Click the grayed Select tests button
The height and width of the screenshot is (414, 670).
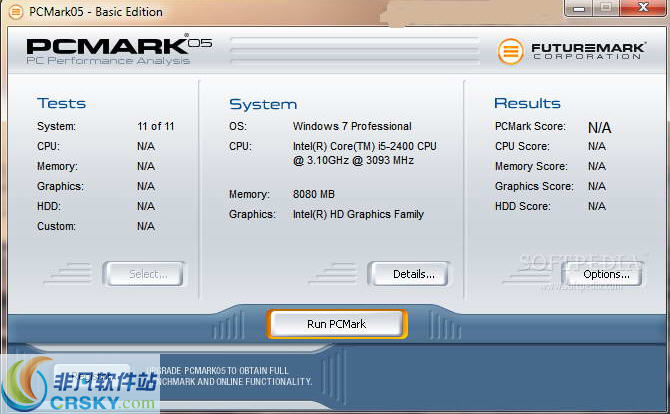144,274
